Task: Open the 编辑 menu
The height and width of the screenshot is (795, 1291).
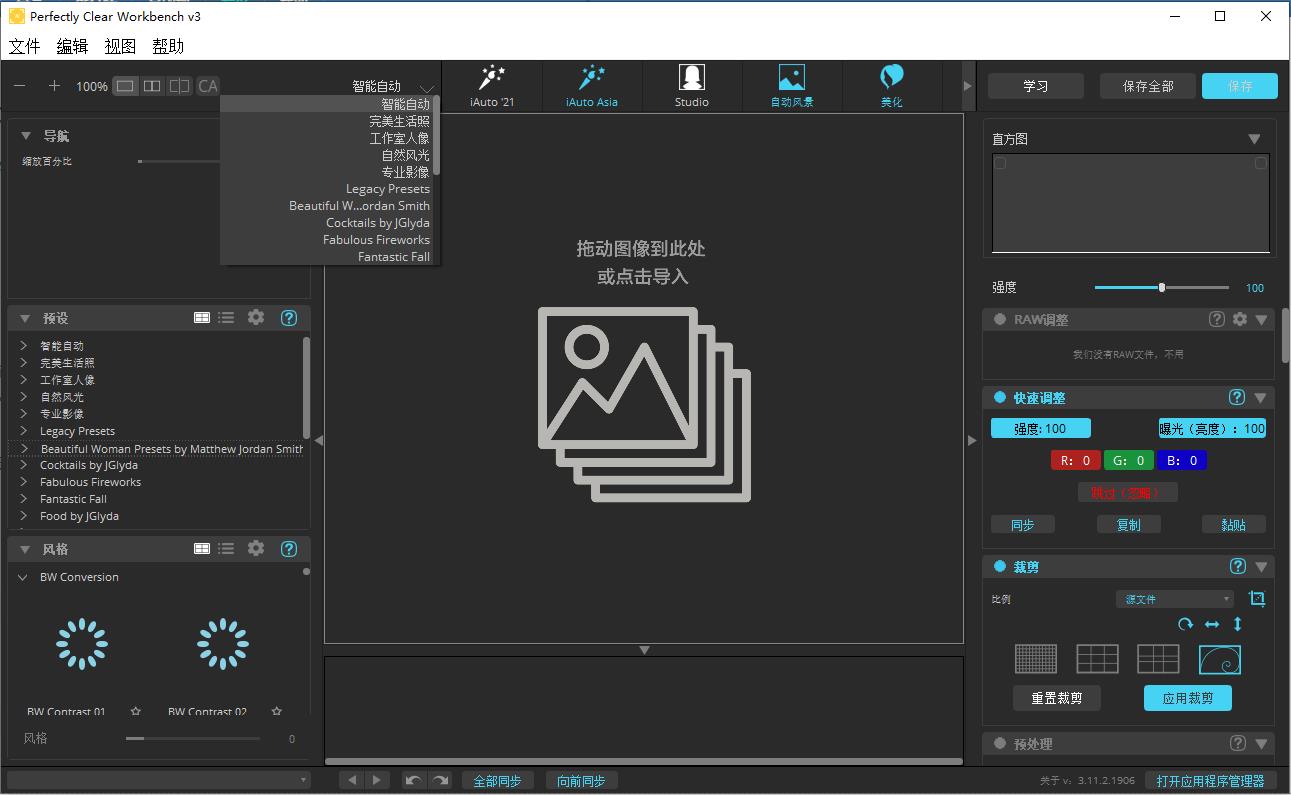Action: pyautogui.click(x=72, y=46)
